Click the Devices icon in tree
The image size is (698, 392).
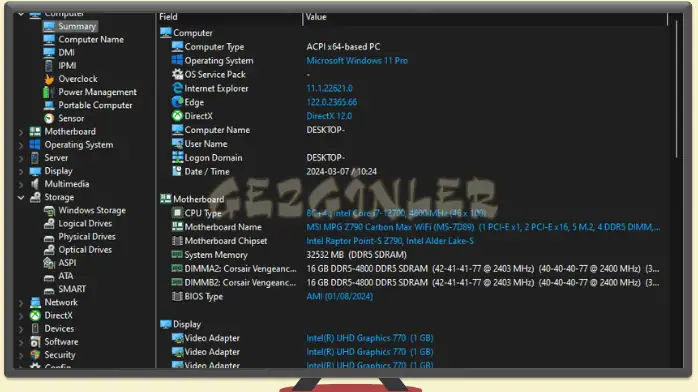tap(35, 329)
